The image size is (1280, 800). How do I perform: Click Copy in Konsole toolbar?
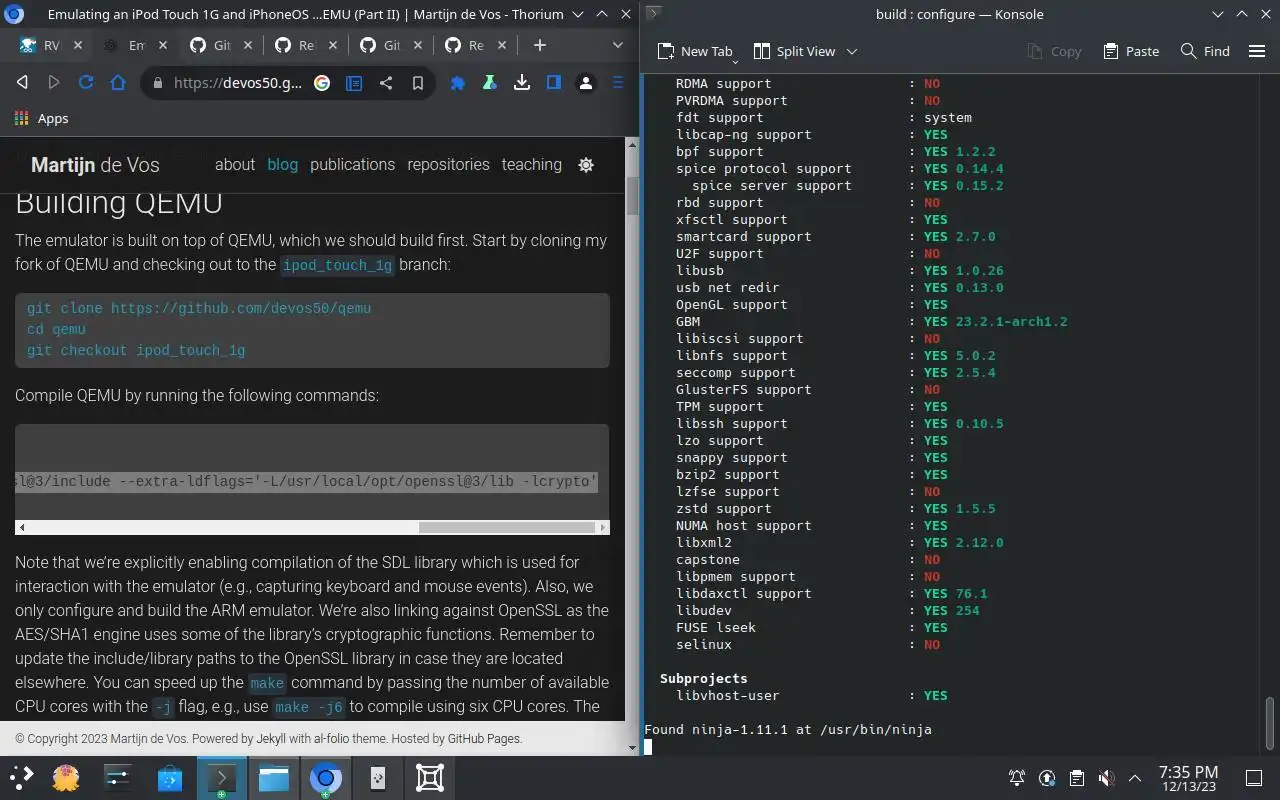[x=1055, y=51]
